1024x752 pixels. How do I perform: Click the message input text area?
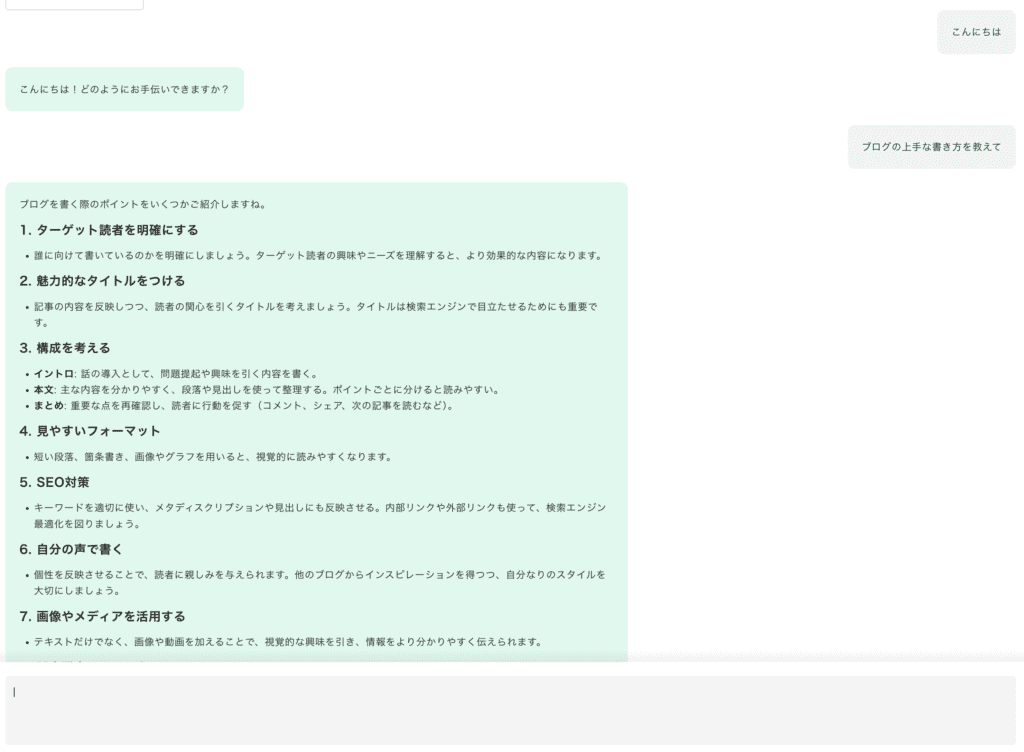point(510,709)
